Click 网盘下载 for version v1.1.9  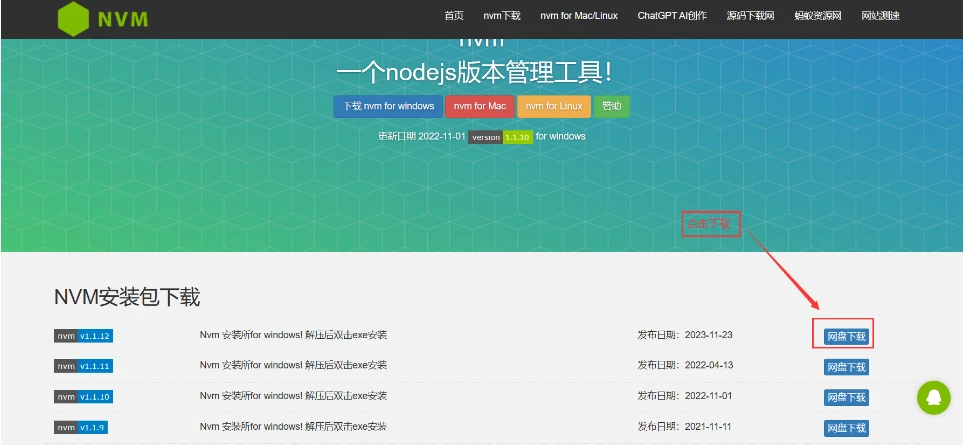[846, 428]
